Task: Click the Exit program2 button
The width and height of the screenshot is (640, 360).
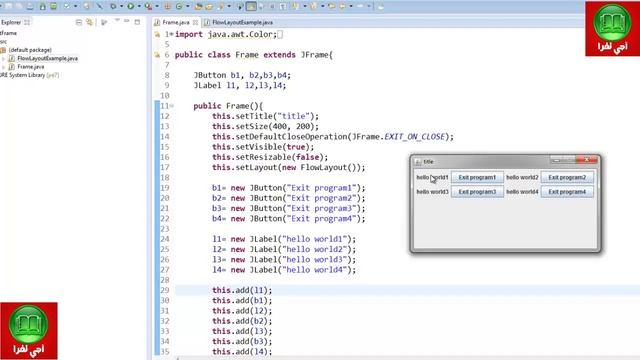Action: (567, 178)
